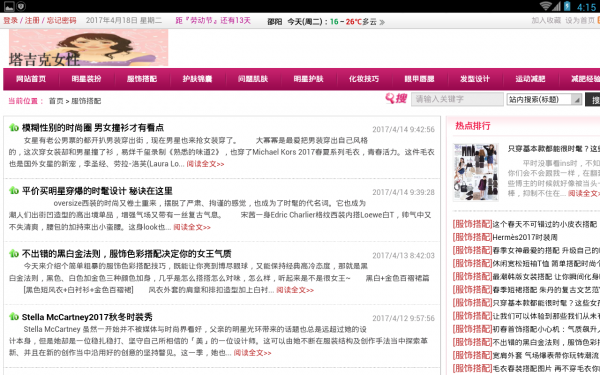Open article 平价买明星穿爆的时髦设计
Viewport: 600px width, 375px height.
(x=97, y=191)
